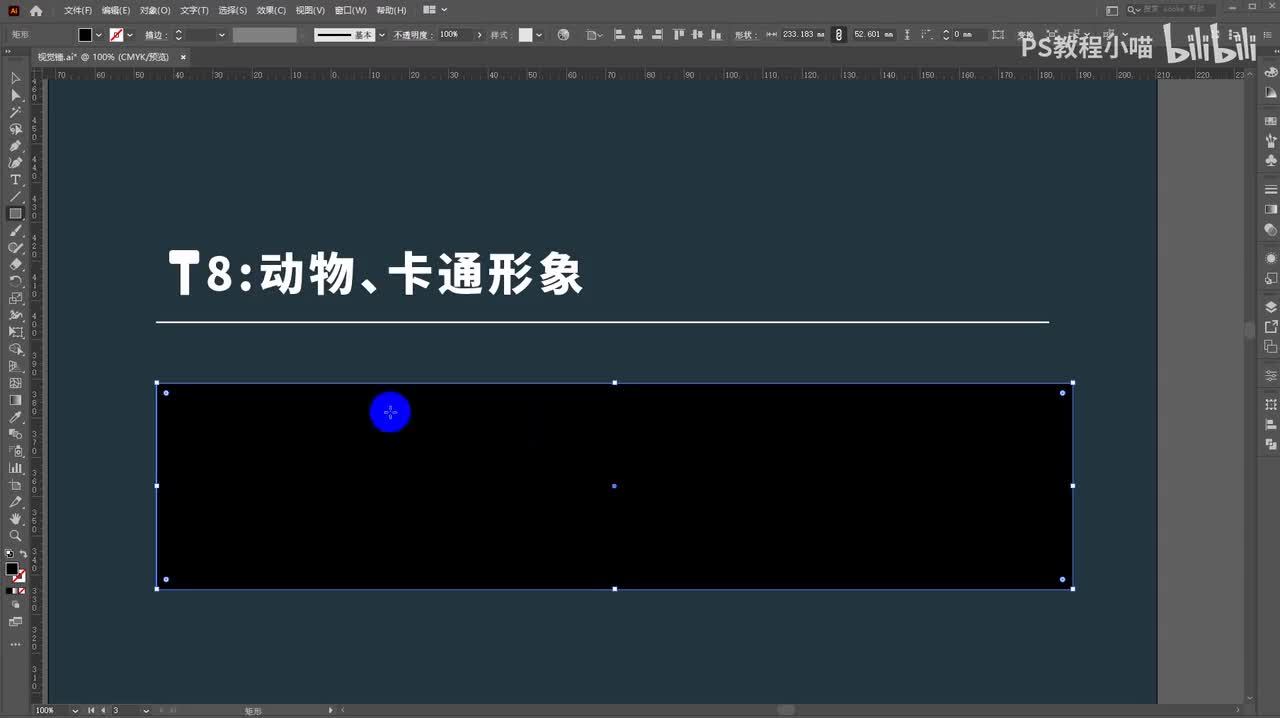Open the 窗口(W) menu
The height and width of the screenshot is (718, 1280).
[x=350, y=10]
